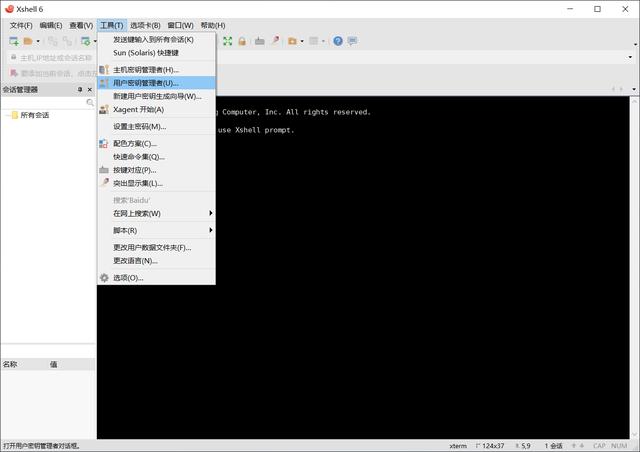Click the session manager search magnifier icon

90,102
